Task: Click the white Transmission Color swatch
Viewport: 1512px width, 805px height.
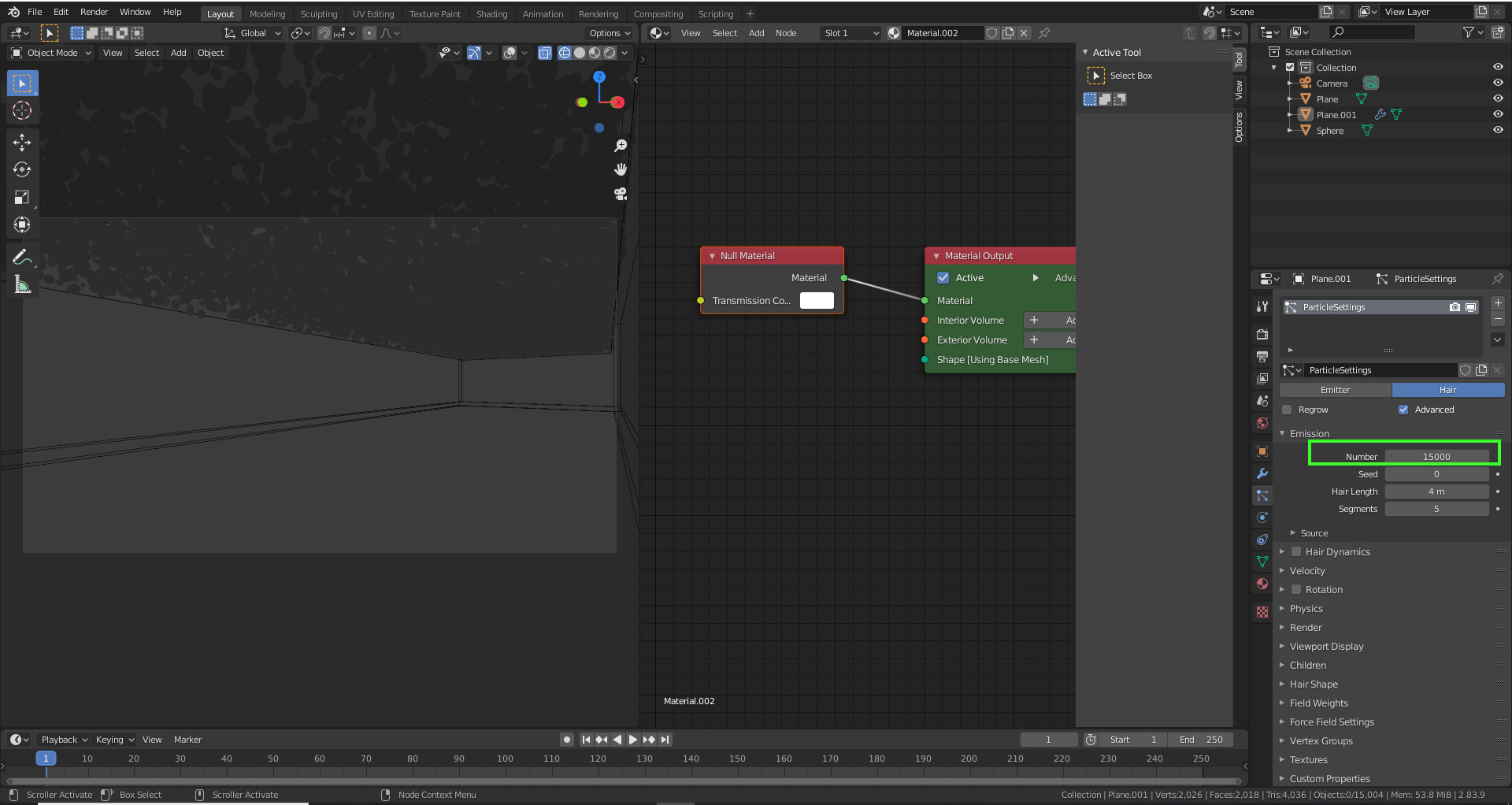Action: (817, 301)
